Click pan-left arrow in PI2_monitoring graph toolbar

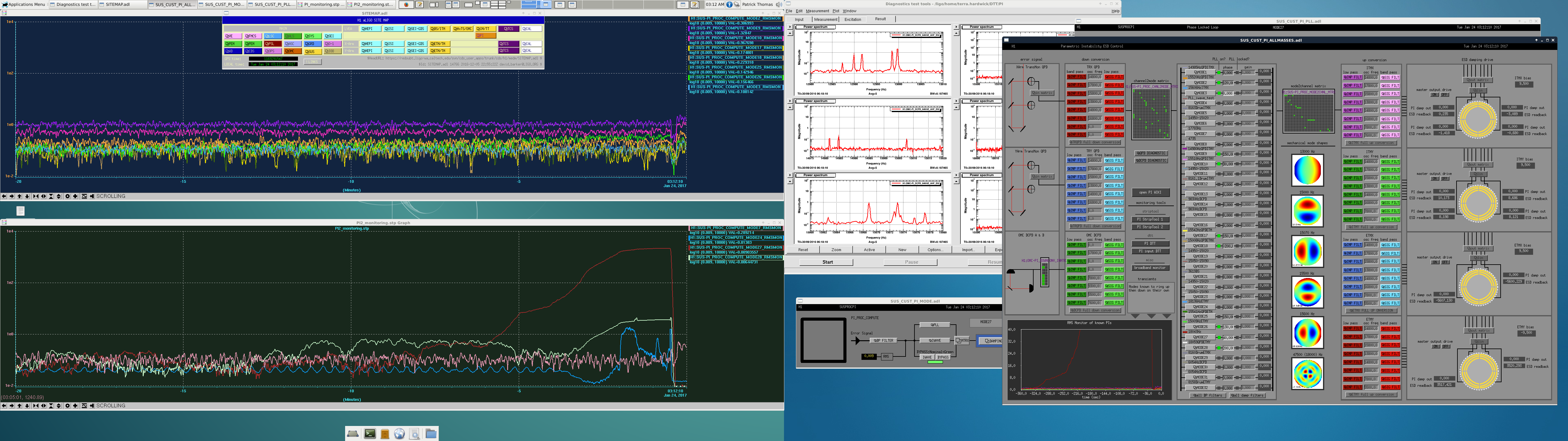coord(4,406)
